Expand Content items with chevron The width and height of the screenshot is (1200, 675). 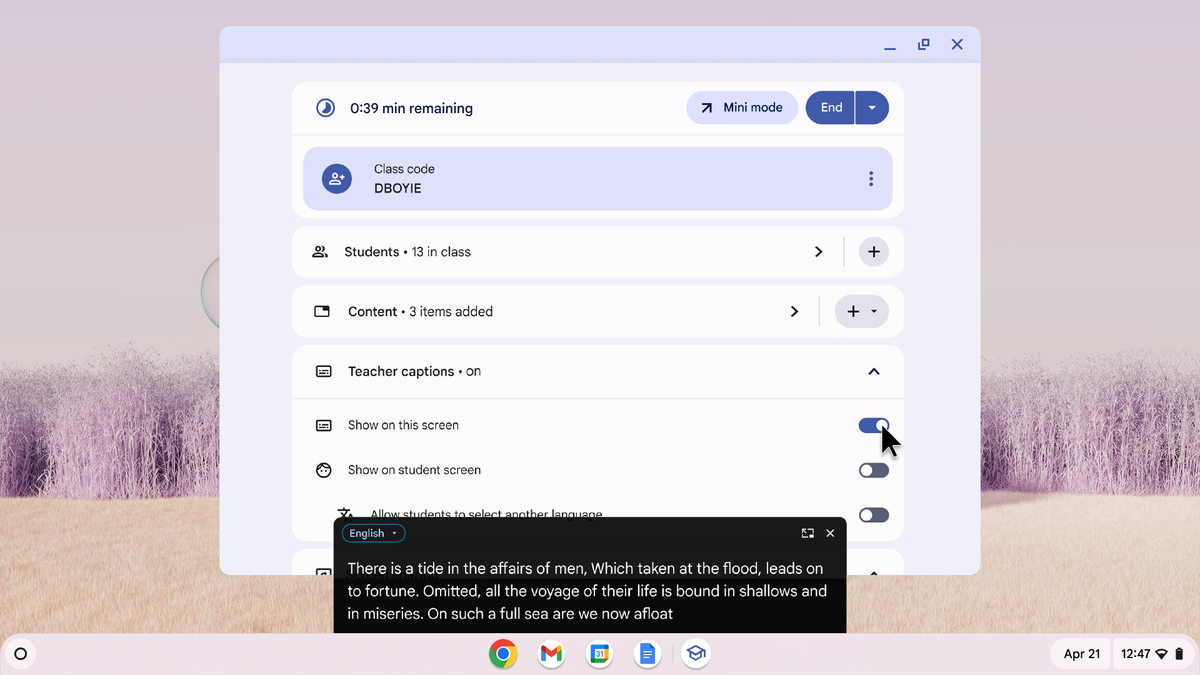tap(794, 312)
